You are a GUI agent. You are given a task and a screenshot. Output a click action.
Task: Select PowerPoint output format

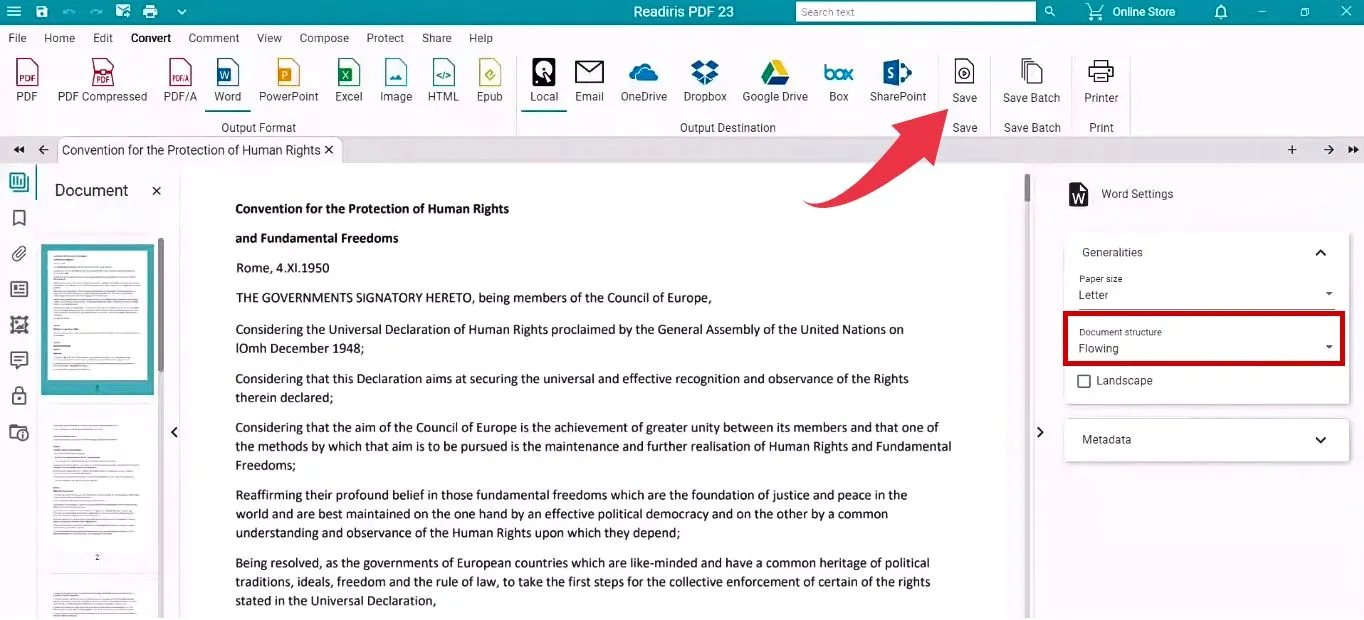(289, 80)
